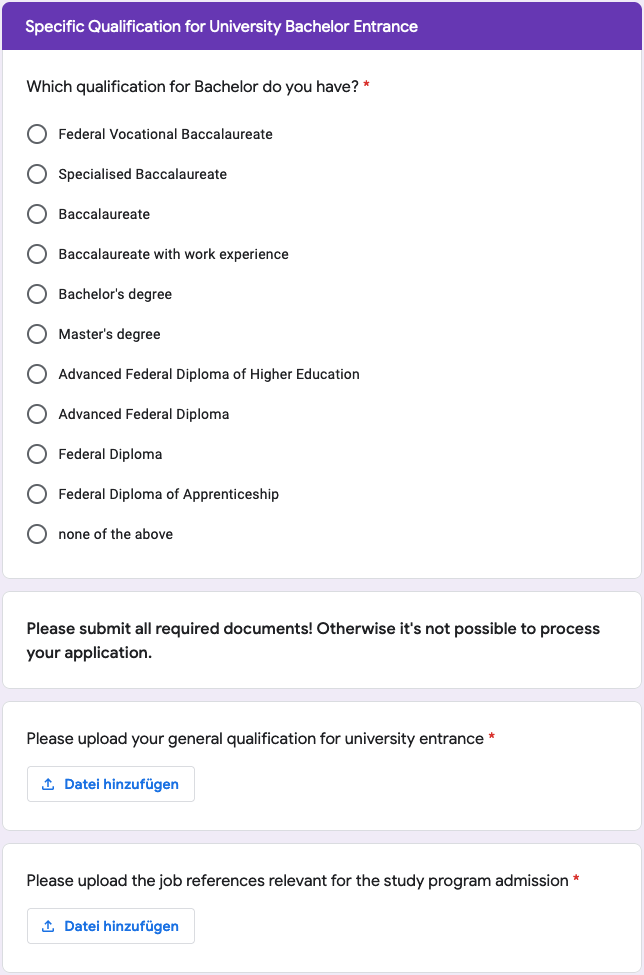Select the plain Baccalaureate radio button
644x975 pixels.
(37, 214)
